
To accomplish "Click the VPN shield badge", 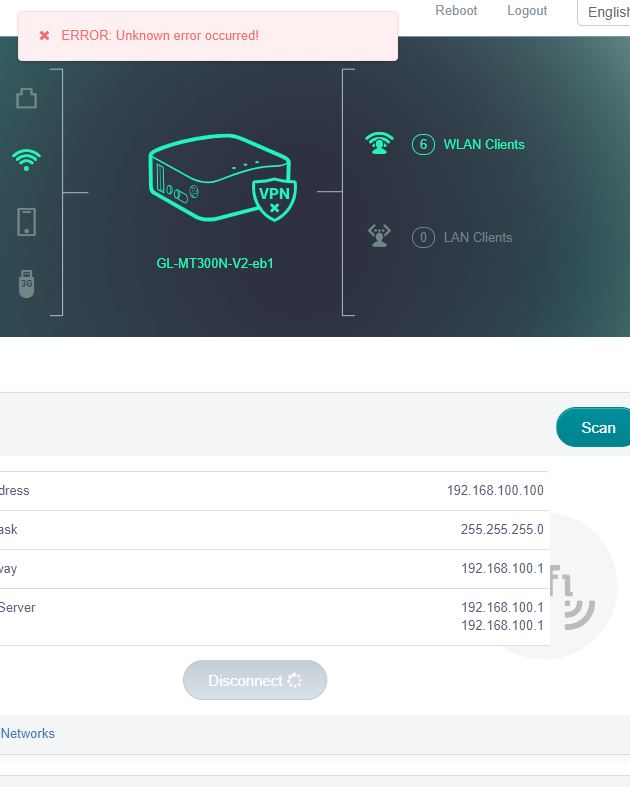I will coord(274,198).
